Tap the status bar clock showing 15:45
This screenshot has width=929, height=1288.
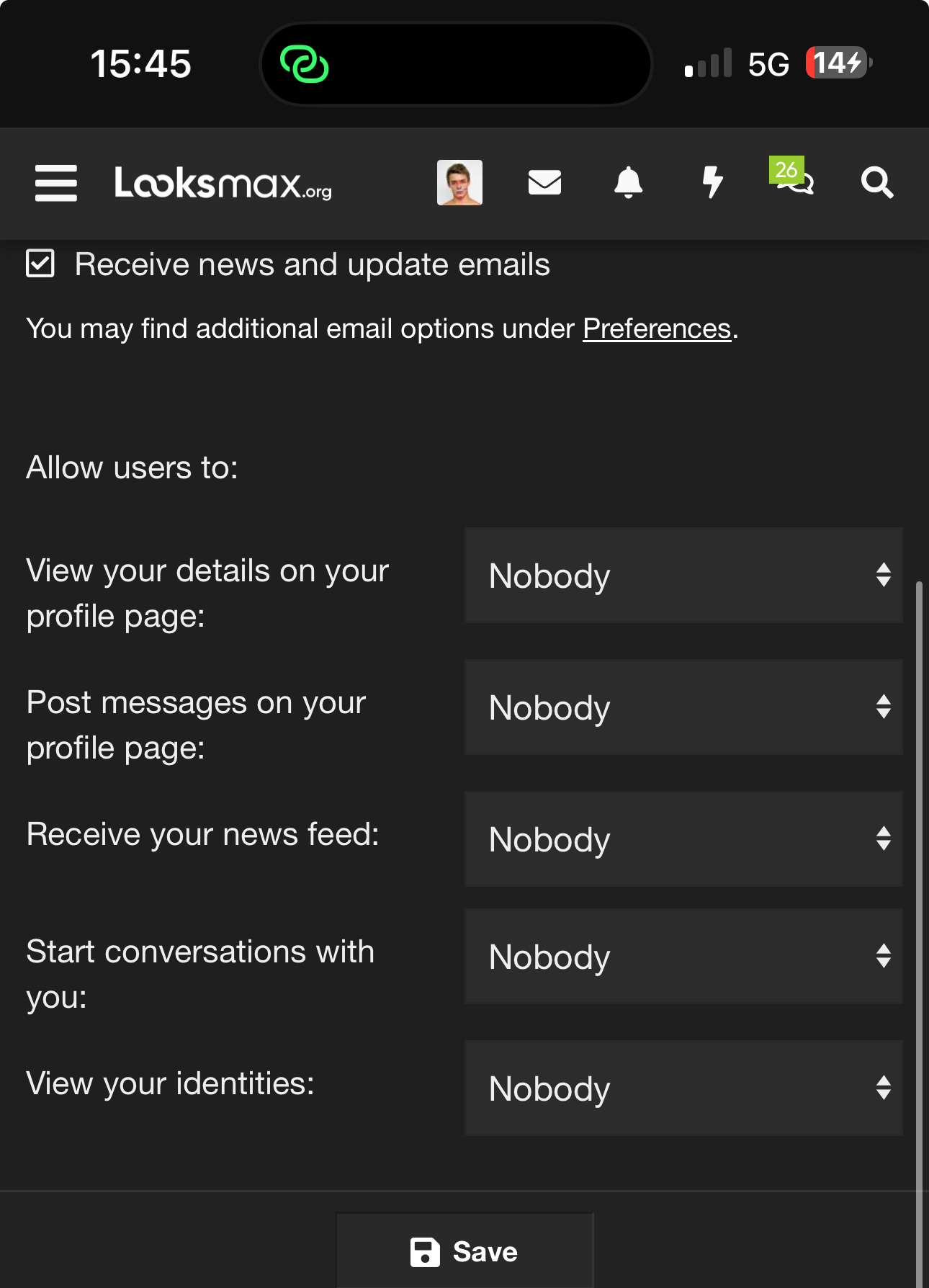[141, 64]
